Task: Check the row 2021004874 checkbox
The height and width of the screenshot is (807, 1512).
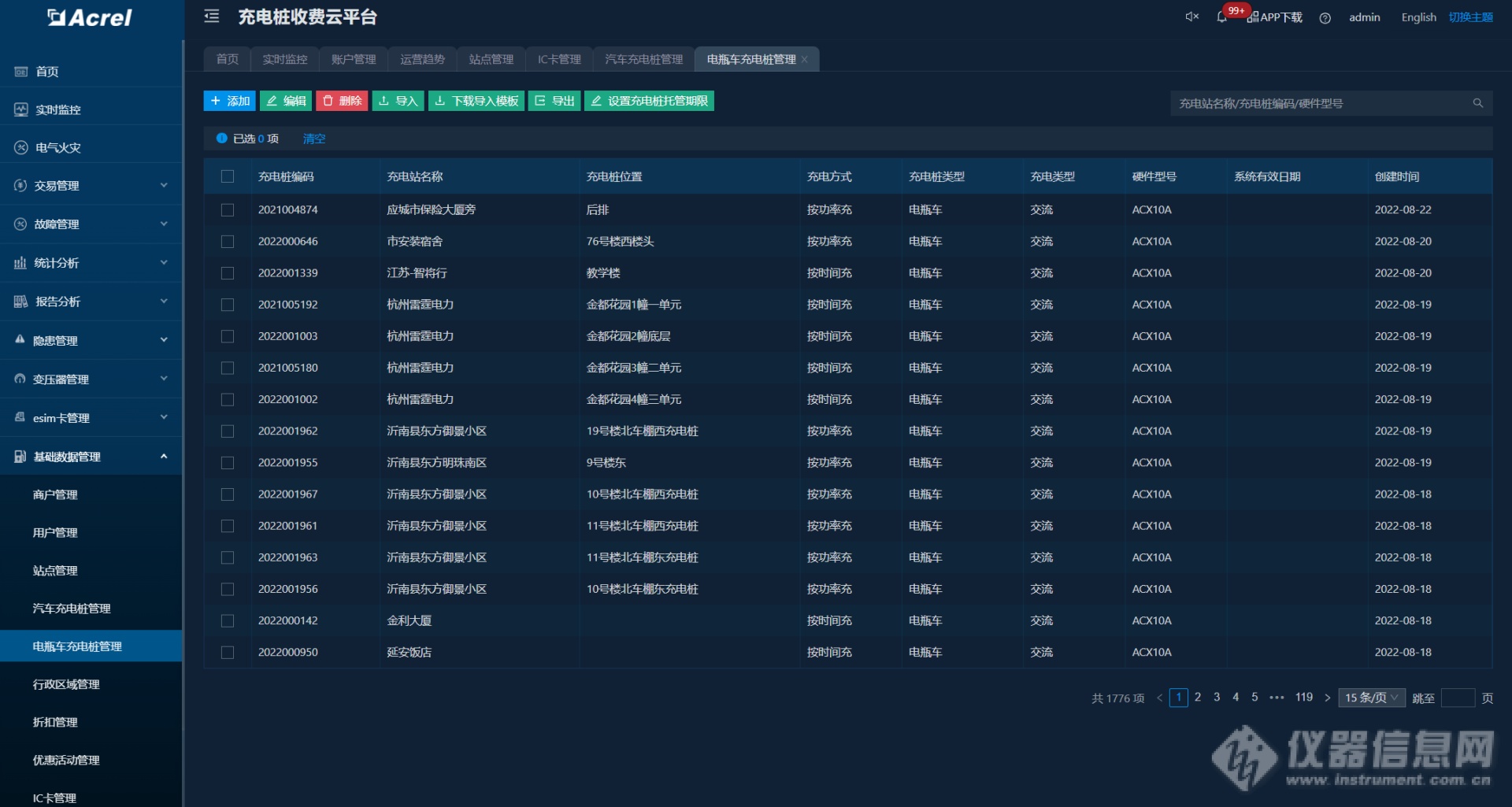Action: (x=228, y=210)
